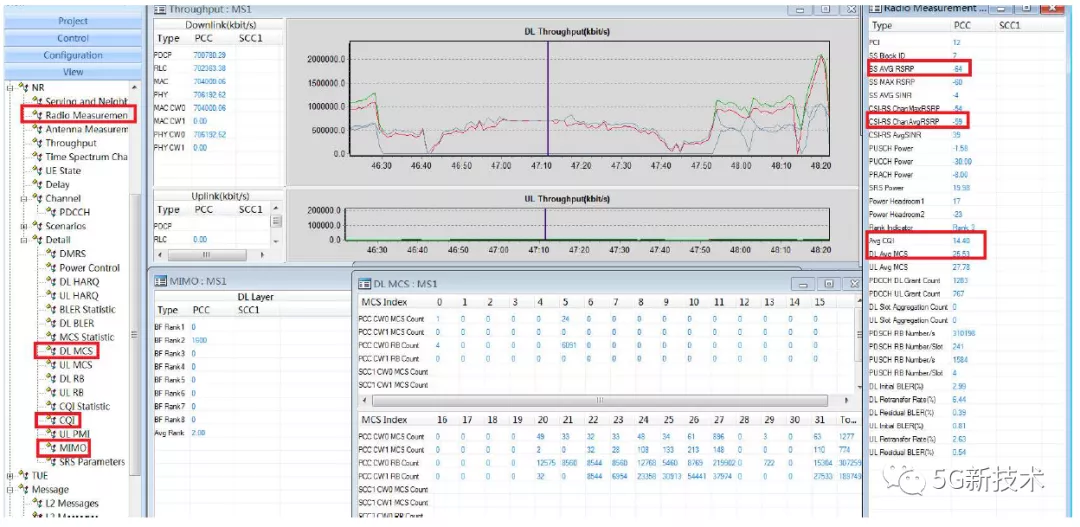
Task: Click the MCS Index column header 27
Action: pyautogui.click(x=719, y=420)
